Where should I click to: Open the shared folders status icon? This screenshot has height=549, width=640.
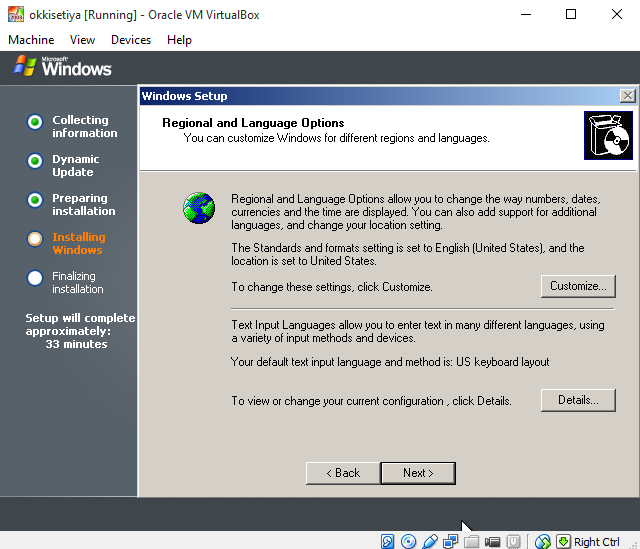click(471, 542)
